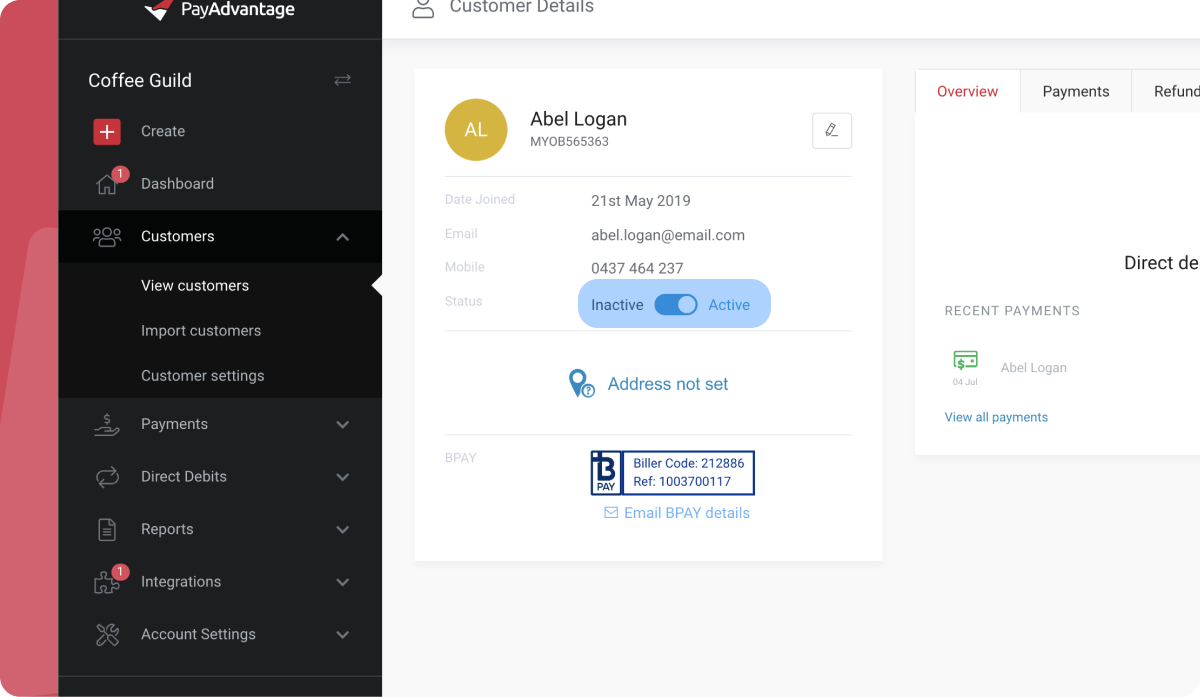Image resolution: width=1200 pixels, height=697 pixels.
Task: Click the AL avatar circle
Action: click(x=476, y=130)
